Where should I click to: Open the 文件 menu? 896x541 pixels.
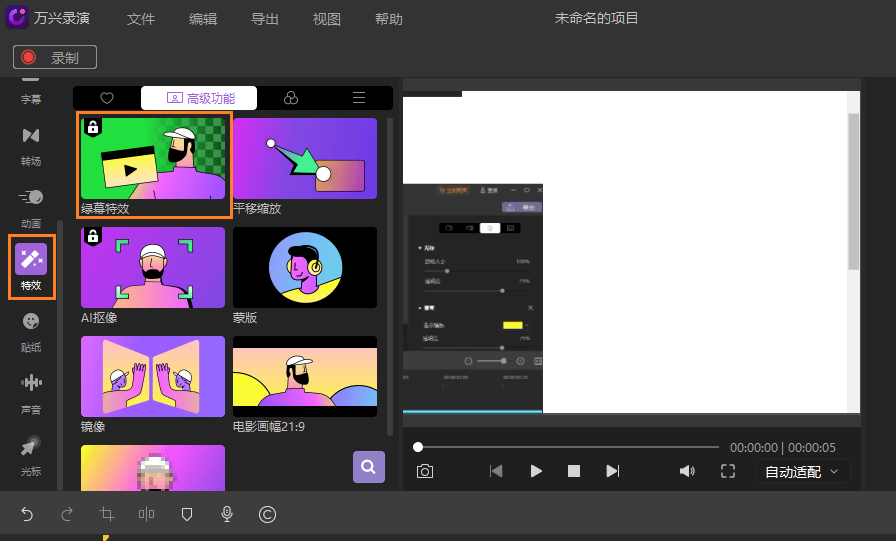click(x=141, y=19)
